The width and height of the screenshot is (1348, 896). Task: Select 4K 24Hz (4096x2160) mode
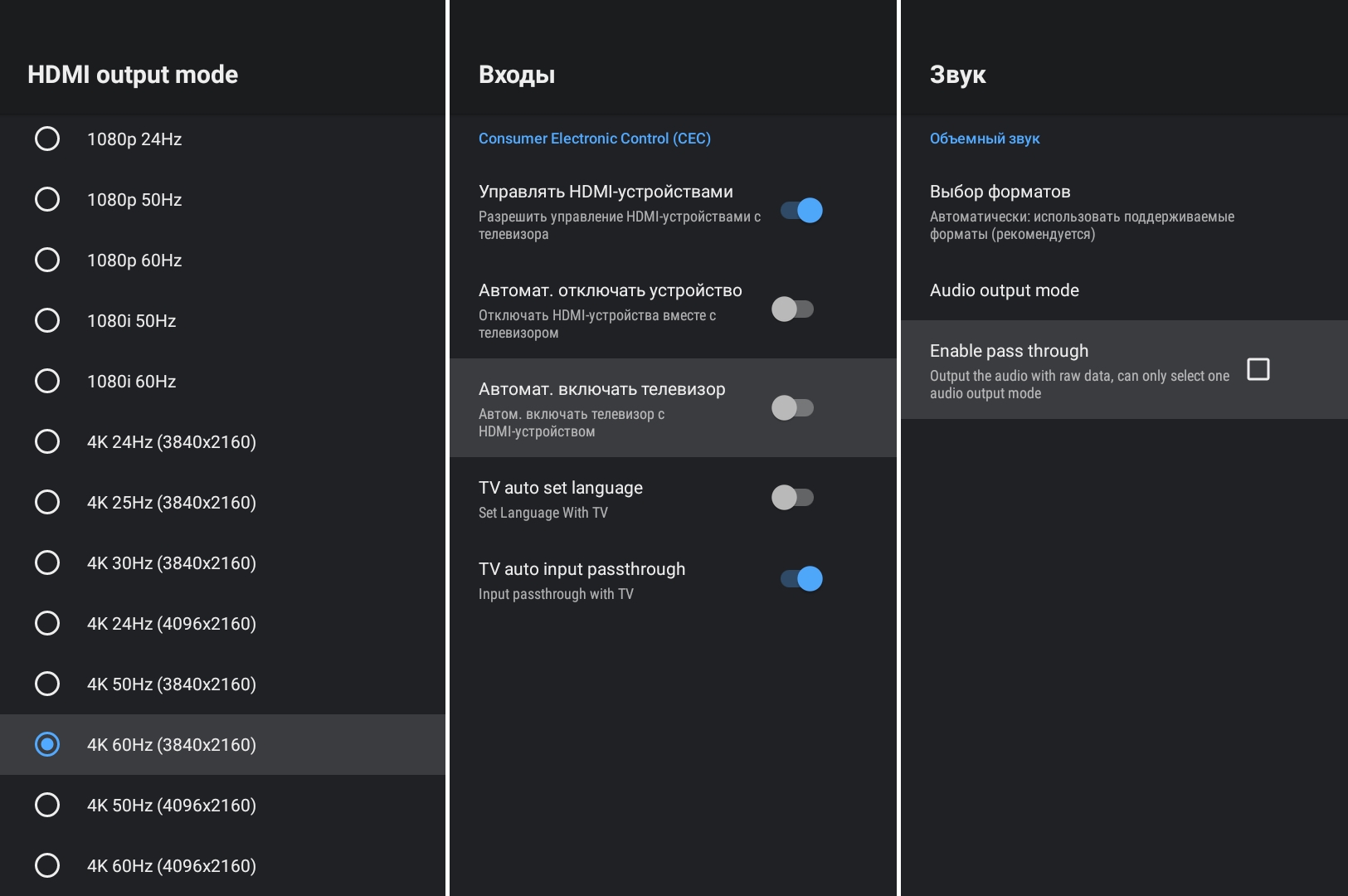pos(47,623)
